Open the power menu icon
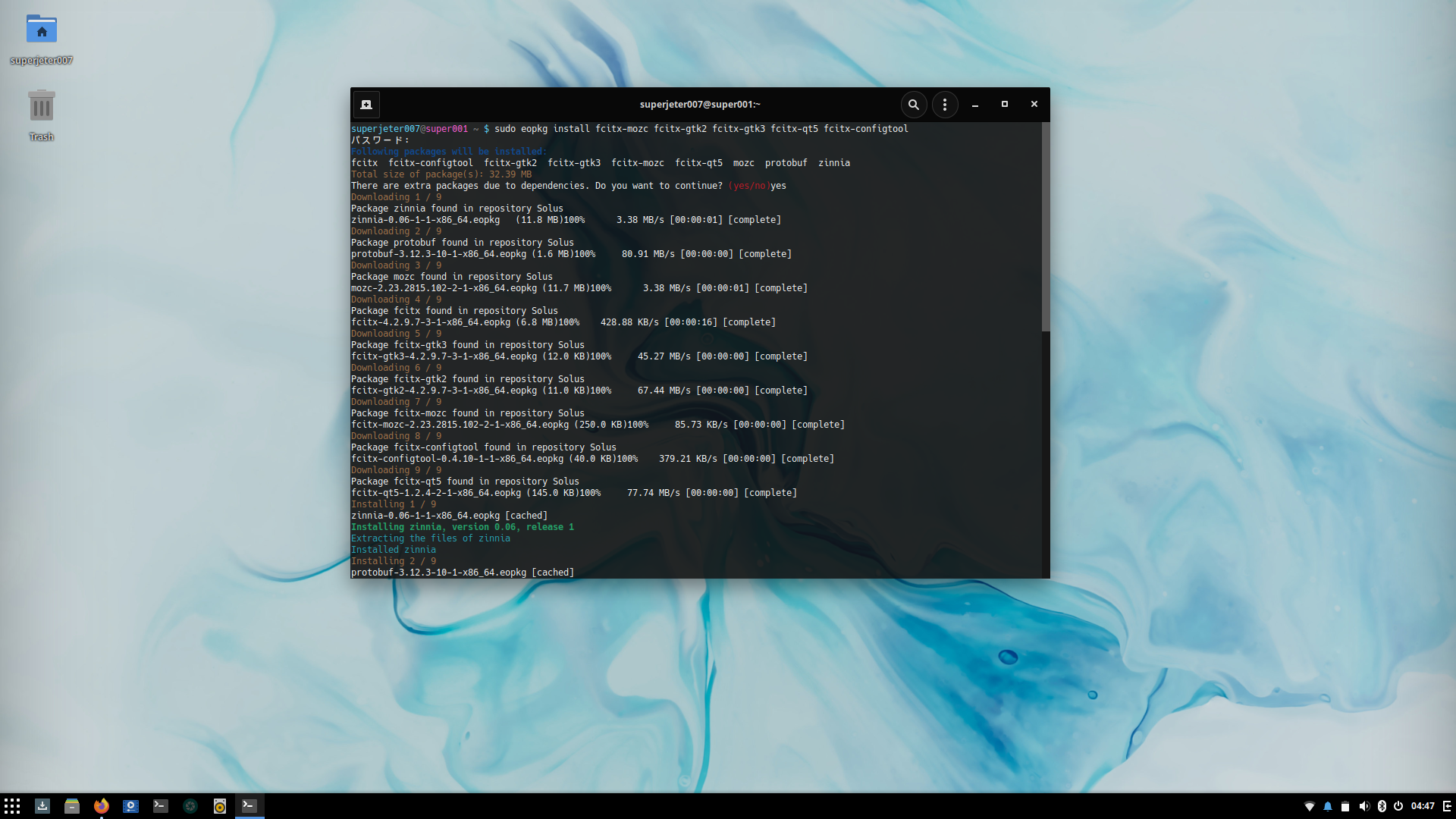 [x=1398, y=806]
